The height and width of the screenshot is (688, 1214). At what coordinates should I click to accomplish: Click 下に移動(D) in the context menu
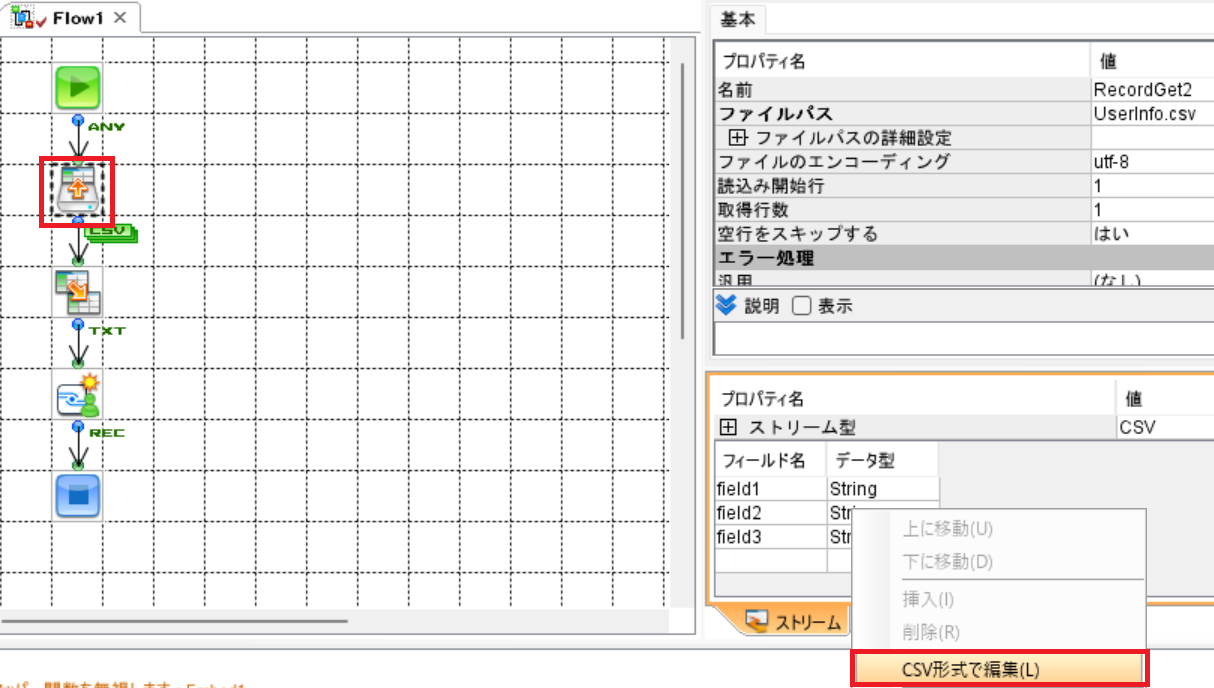click(947, 561)
